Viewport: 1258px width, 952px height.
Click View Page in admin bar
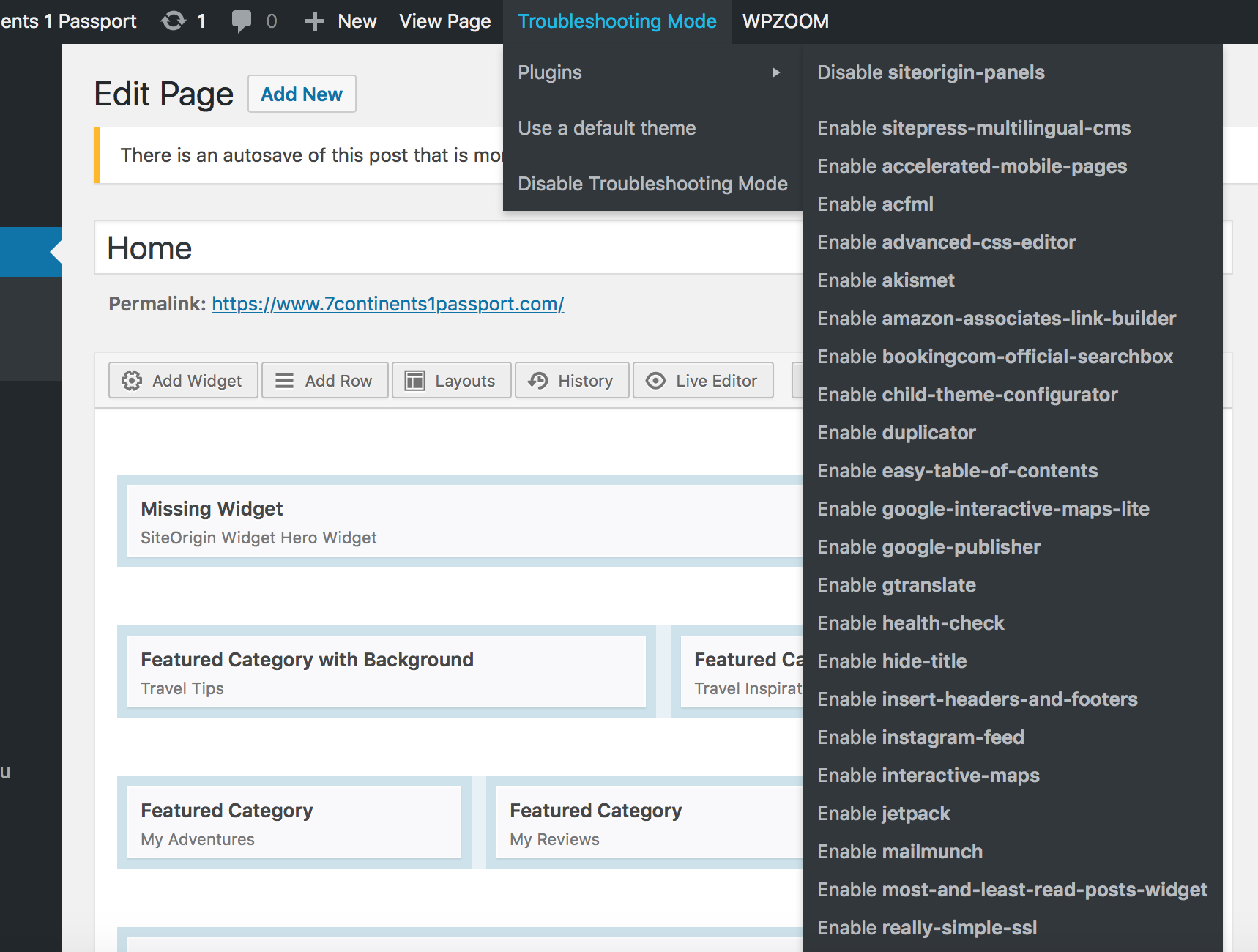coord(445,21)
